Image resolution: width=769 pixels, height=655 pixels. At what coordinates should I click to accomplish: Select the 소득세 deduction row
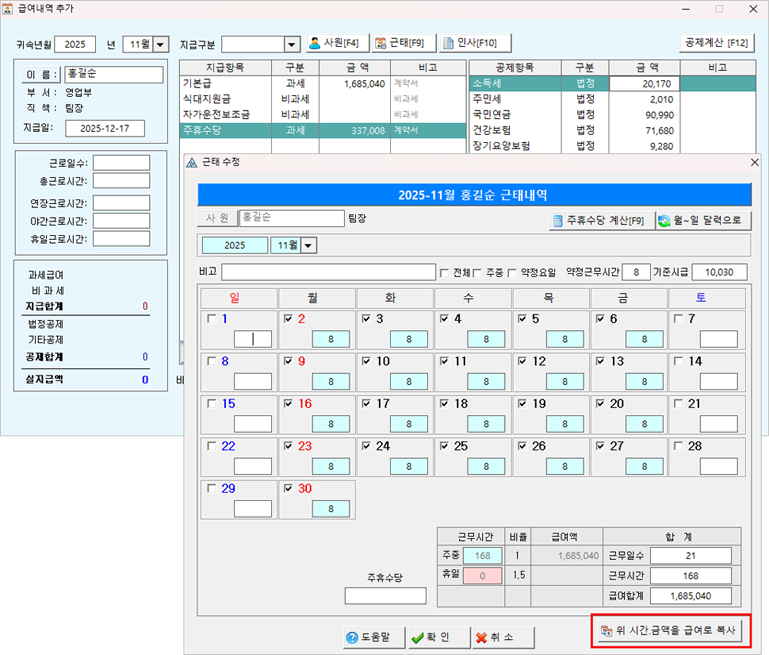(x=612, y=84)
